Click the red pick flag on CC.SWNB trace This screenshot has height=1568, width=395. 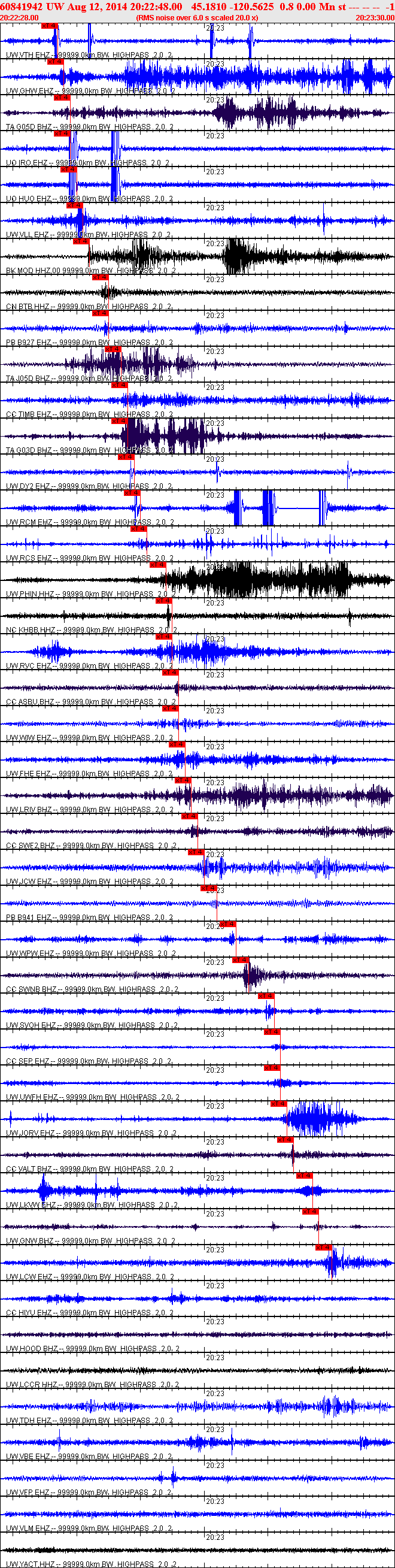pos(241,959)
